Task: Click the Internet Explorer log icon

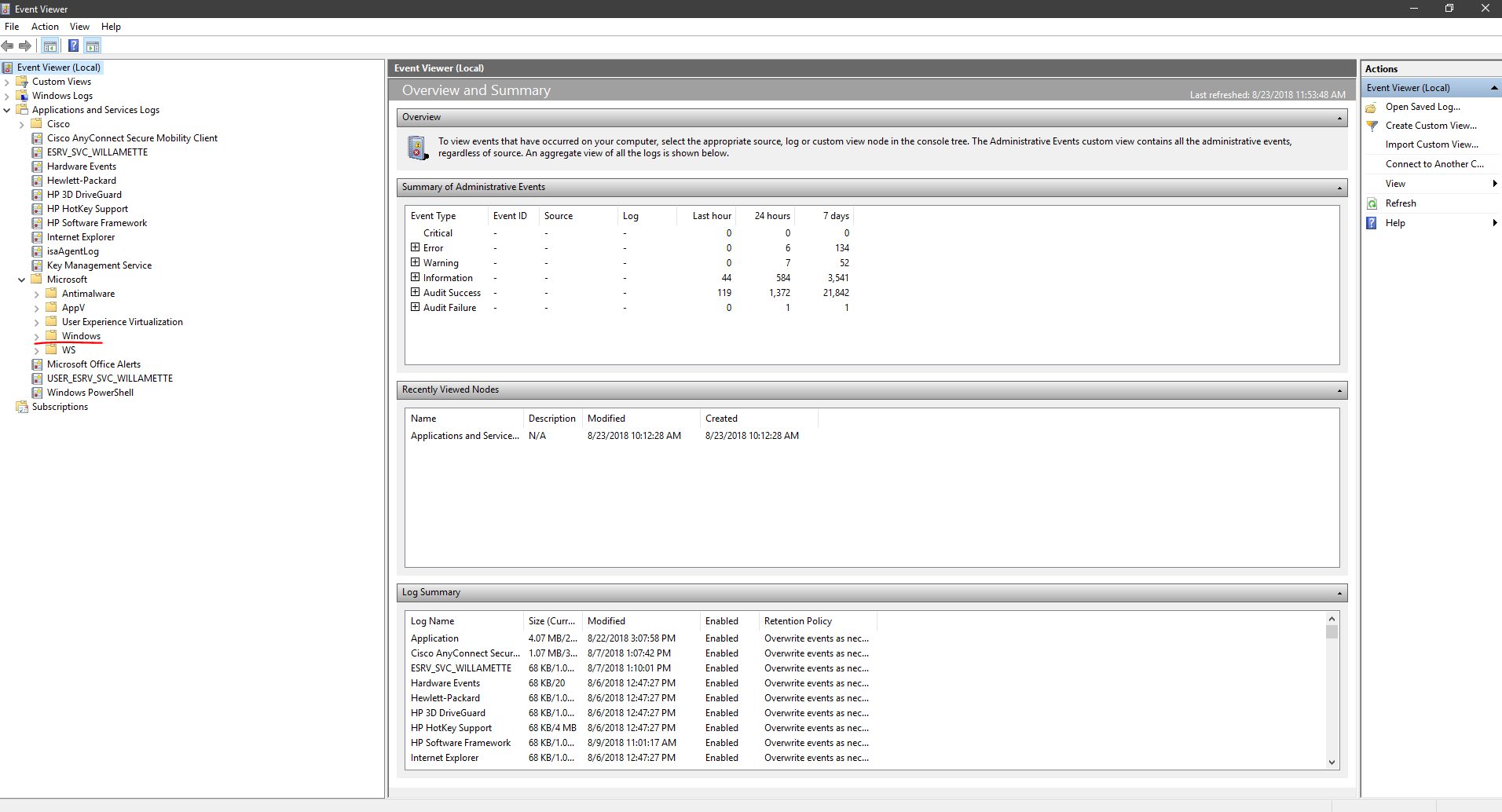Action: tap(37, 237)
